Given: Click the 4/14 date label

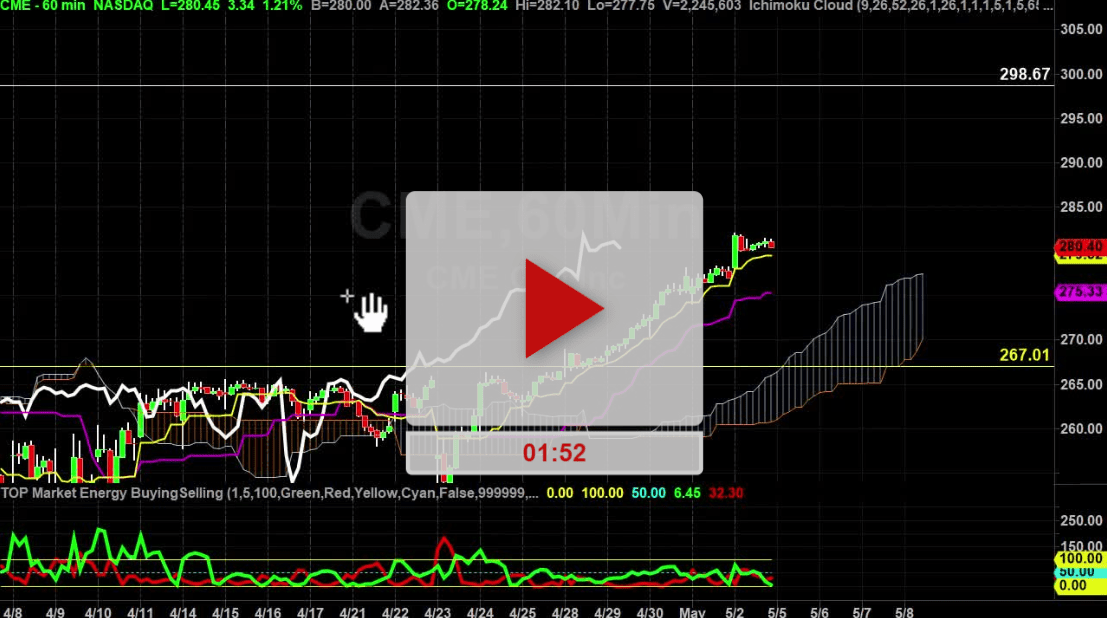Looking at the screenshot, I should [x=182, y=612].
